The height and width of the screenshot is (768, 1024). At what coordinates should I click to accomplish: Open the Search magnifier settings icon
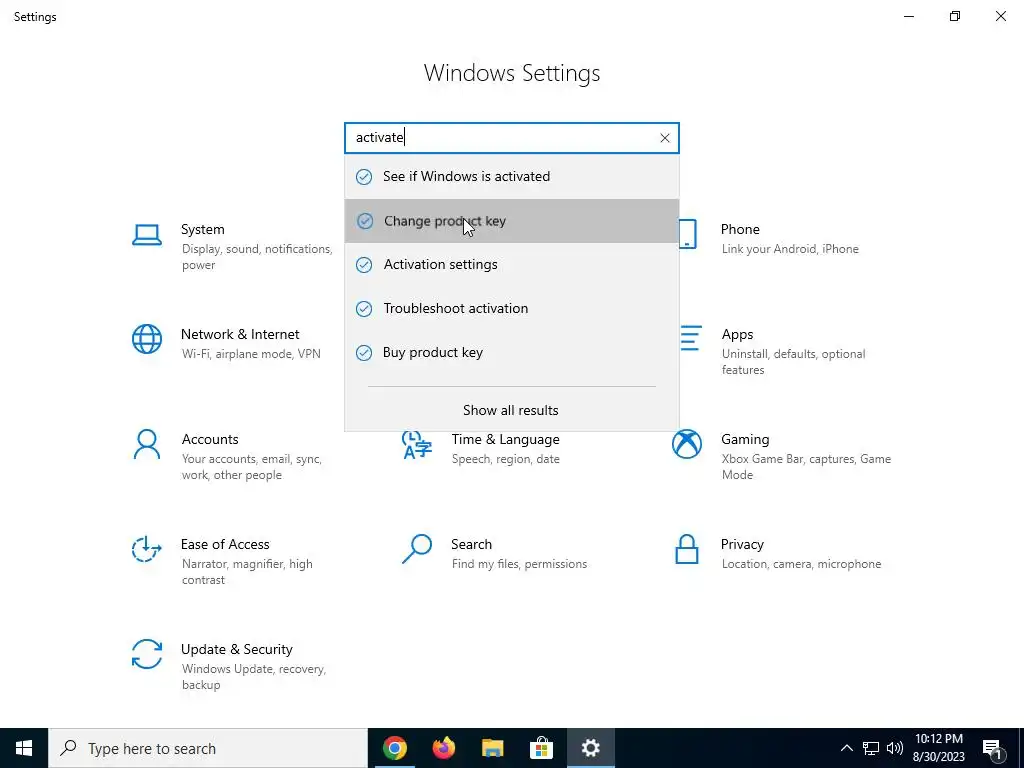pos(417,549)
